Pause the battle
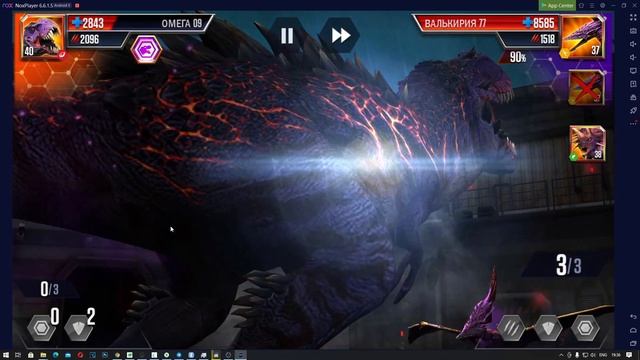 tap(287, 36)
